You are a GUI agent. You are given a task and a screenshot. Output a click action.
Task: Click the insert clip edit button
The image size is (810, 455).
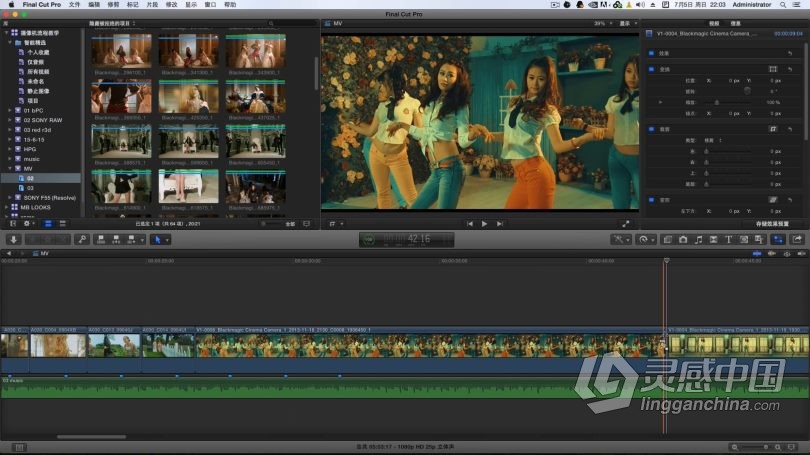coord(116,240)
